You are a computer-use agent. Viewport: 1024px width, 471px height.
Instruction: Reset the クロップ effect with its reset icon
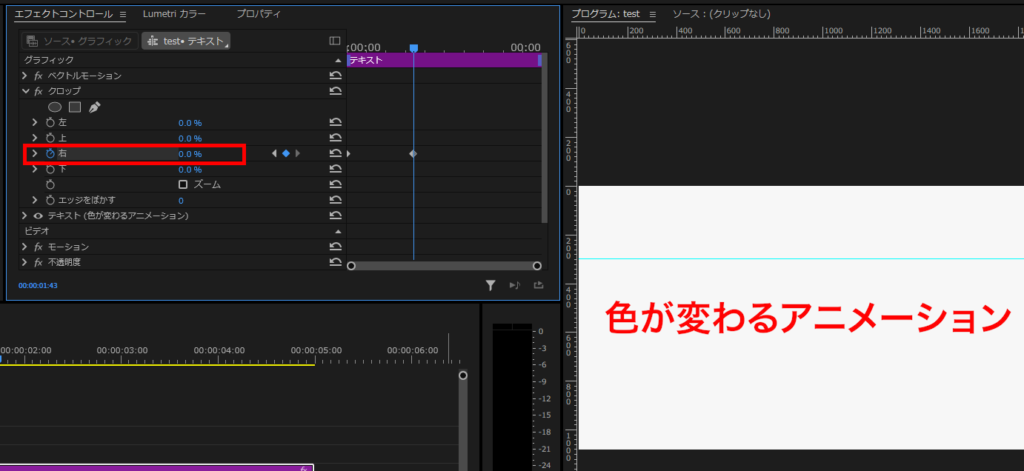[x=336, y=91]
